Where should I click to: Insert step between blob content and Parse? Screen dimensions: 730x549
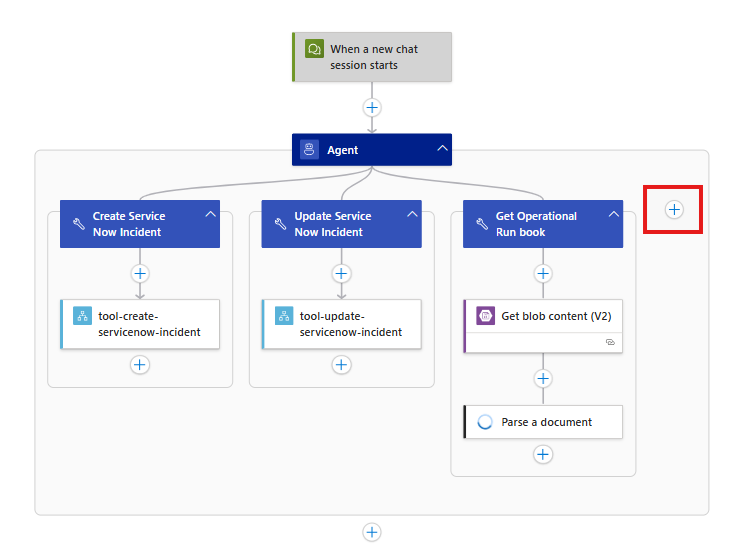[543, 378]
